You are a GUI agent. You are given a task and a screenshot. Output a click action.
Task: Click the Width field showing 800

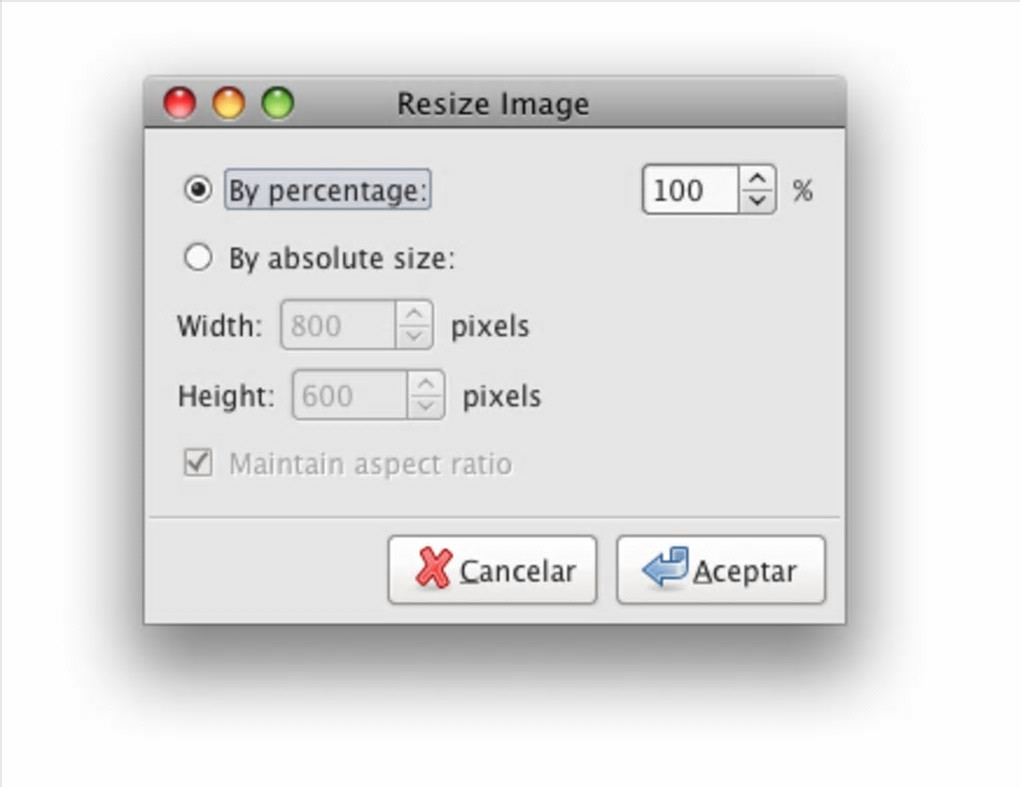tap(337, 326)
